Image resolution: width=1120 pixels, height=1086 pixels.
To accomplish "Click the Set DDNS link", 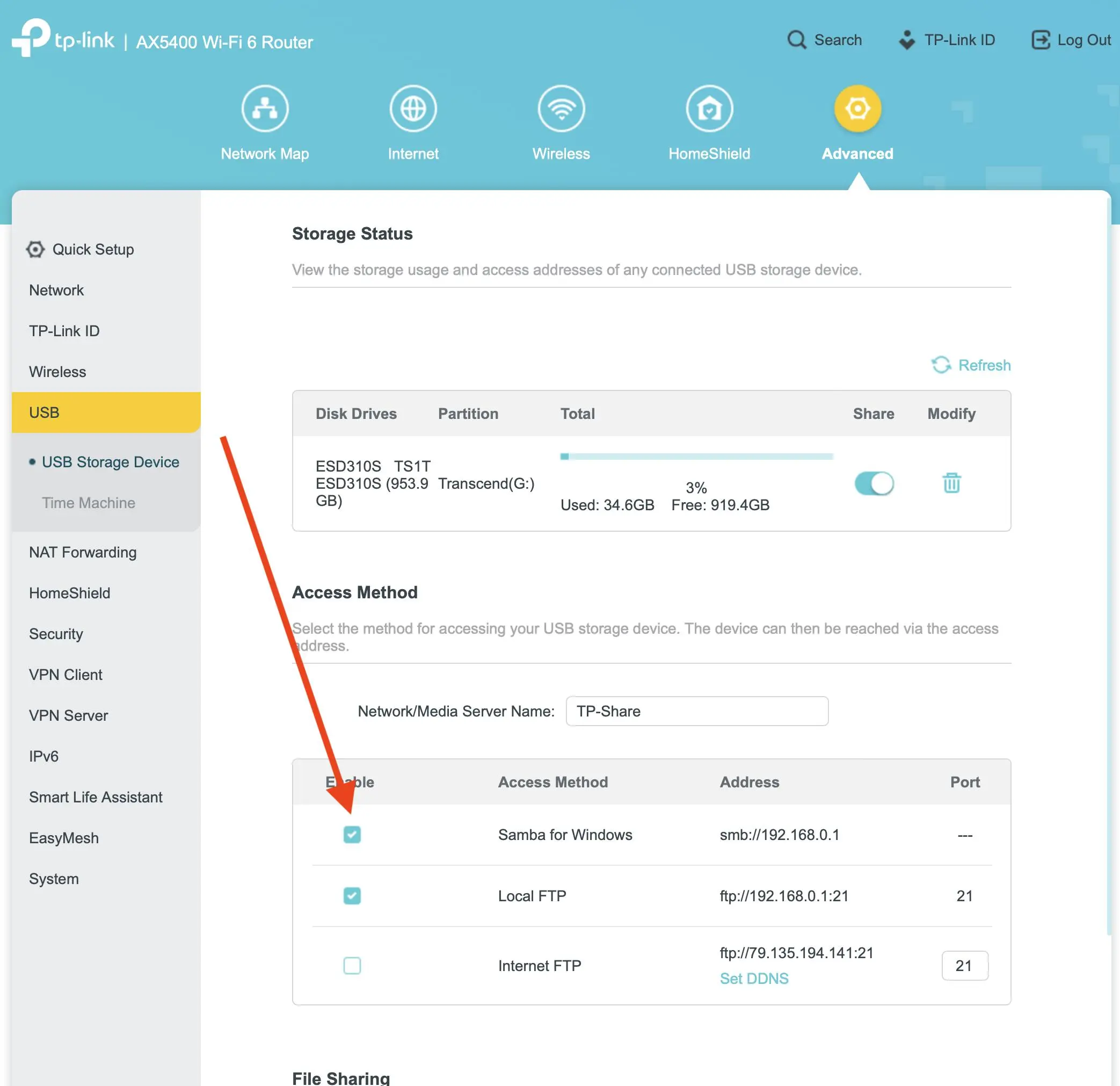I will click(754, 979).
